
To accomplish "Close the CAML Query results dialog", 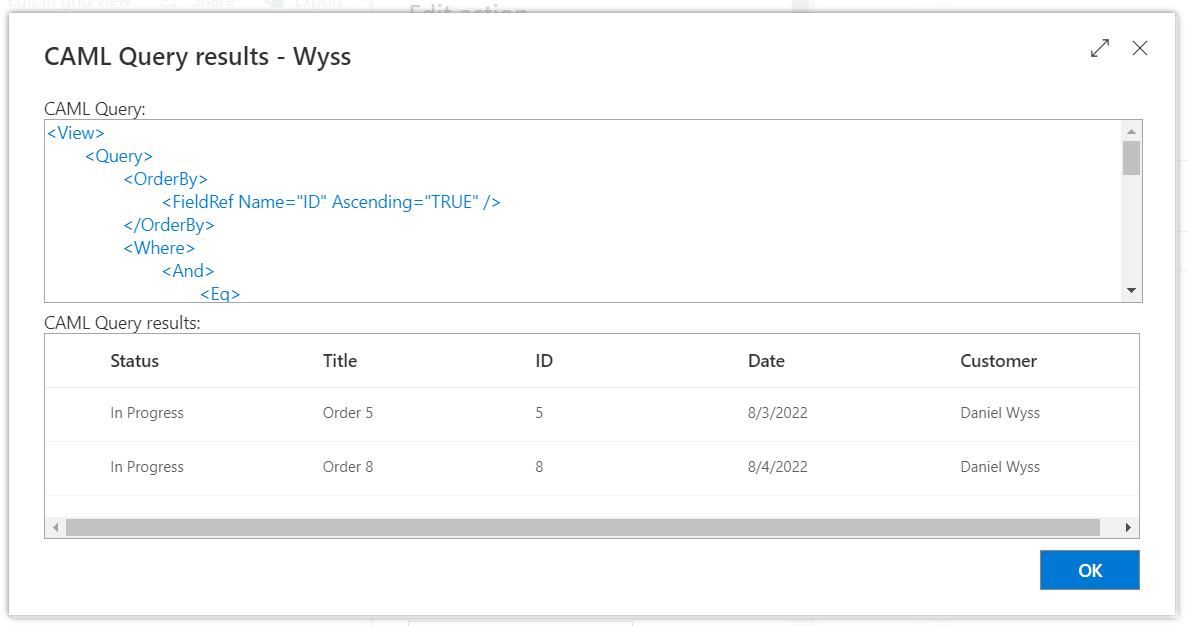I will coord(1139,47).
